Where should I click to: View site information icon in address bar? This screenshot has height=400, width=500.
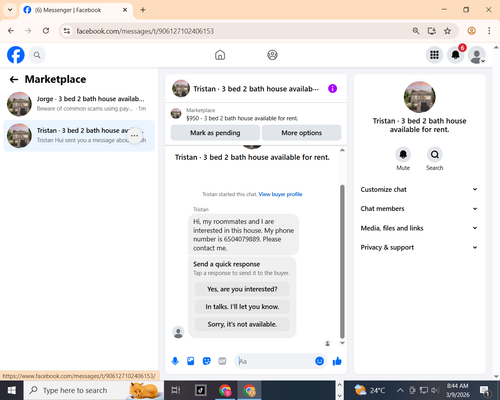67,31
